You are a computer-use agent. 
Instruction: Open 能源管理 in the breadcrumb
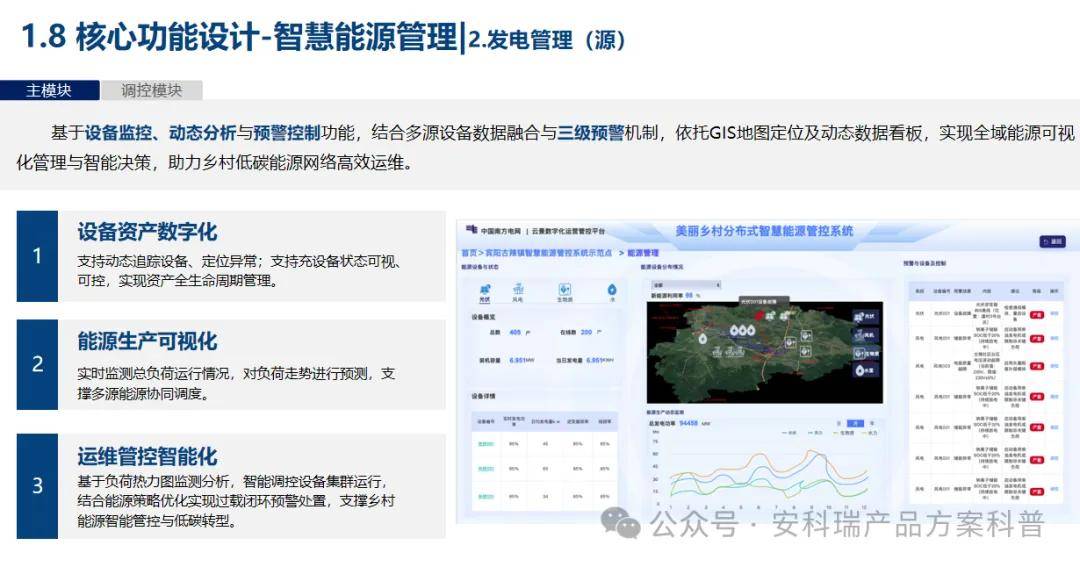tap(643, 254)
